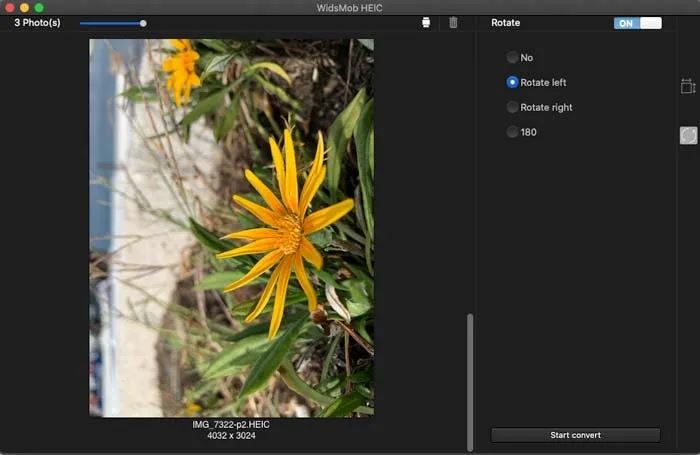Click the print icon in the toolbar
The height and width of the screenshot is (455, 700).
[x=426, y=22]
